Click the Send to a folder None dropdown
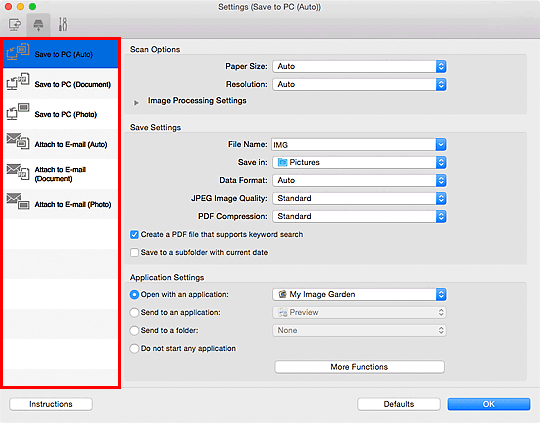Viewport: 540px width, 423px height. tap(359, 330)
